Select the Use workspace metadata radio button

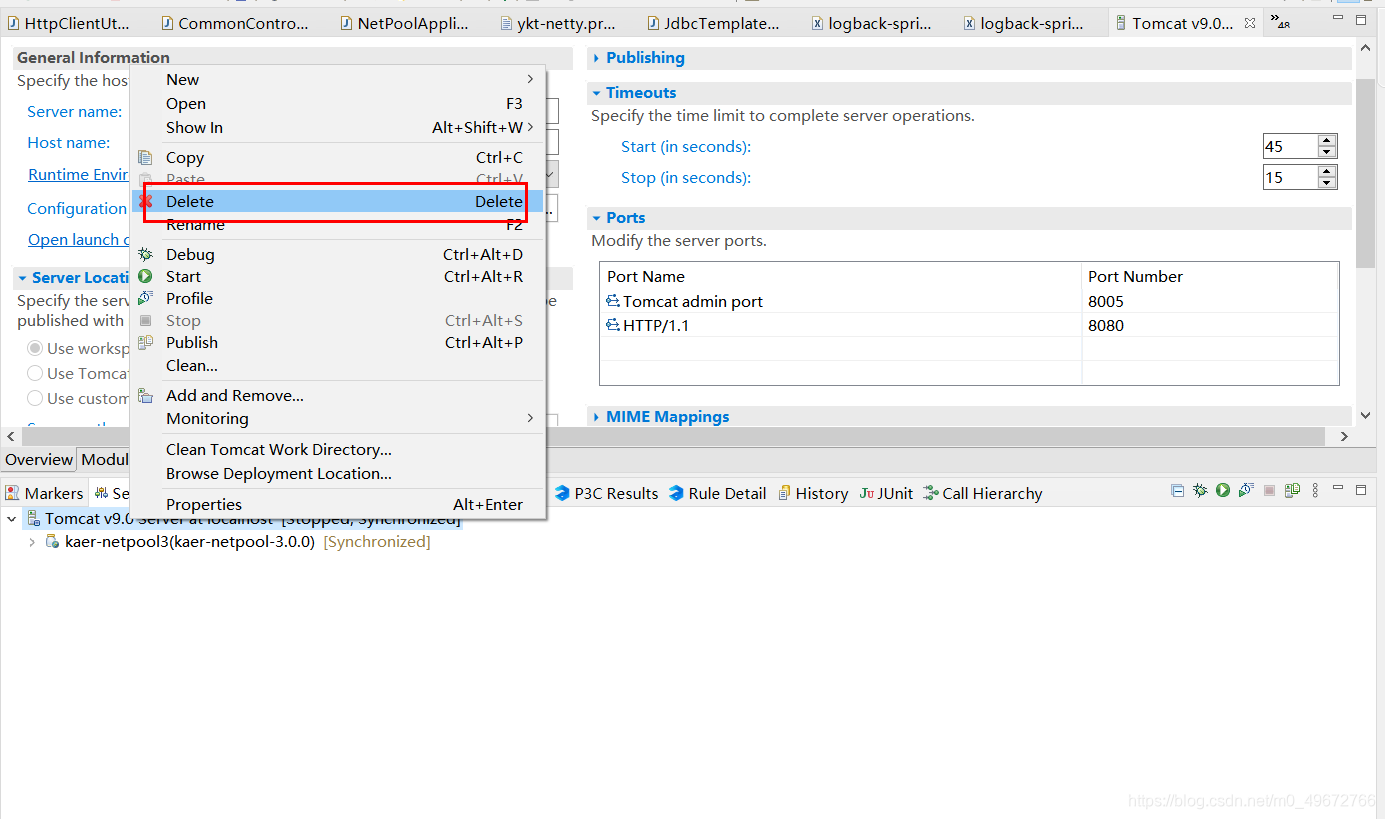coord(36,348)
